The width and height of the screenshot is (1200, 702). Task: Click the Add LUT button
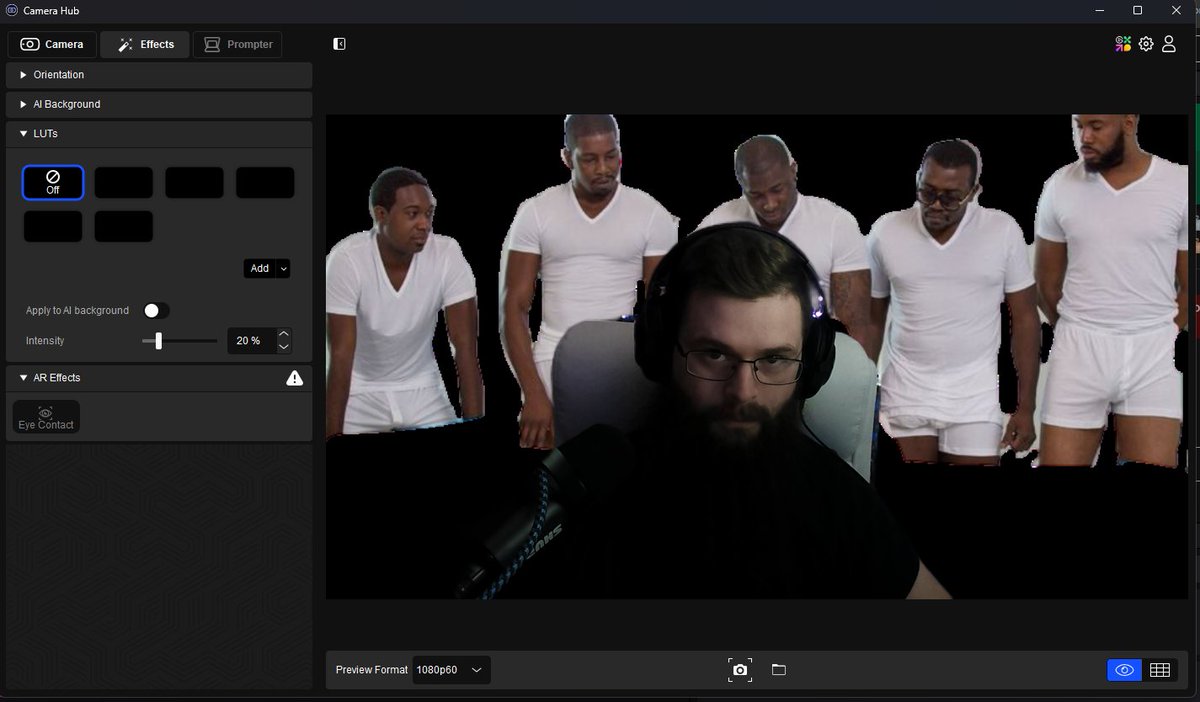[x=259, y=268]
